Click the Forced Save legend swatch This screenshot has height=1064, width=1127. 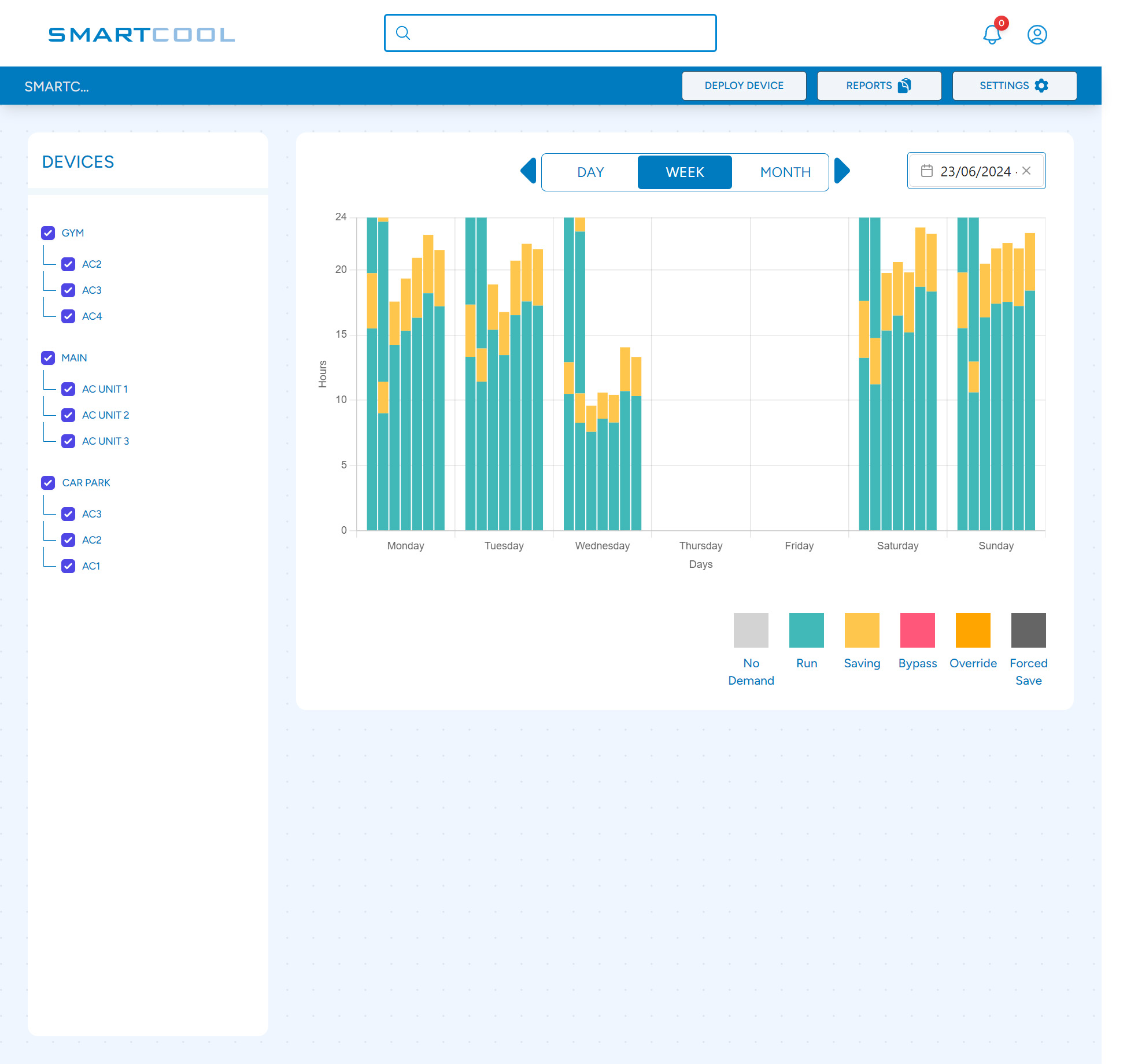click(x=1028, y=630)
